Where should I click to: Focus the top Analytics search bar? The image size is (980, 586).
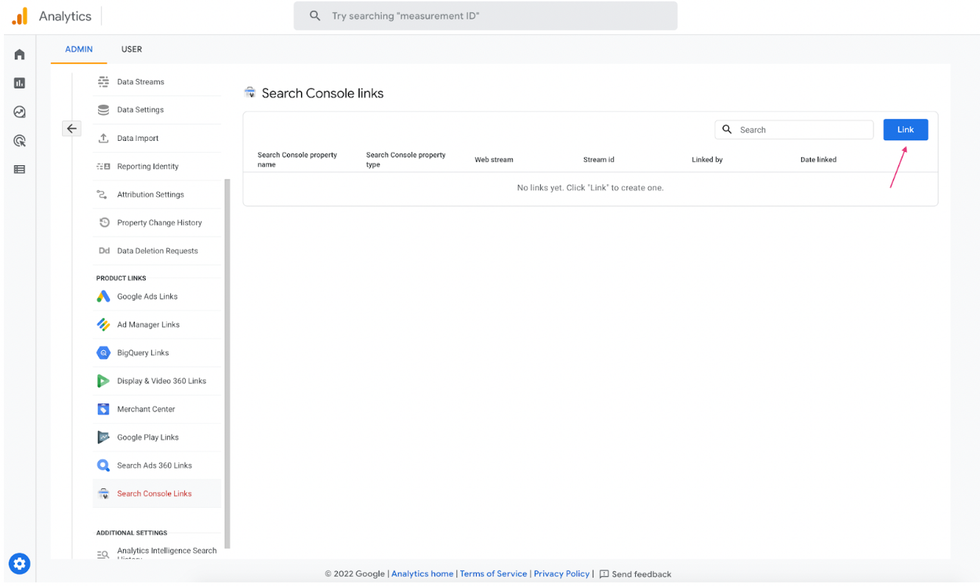pos(485,16)
